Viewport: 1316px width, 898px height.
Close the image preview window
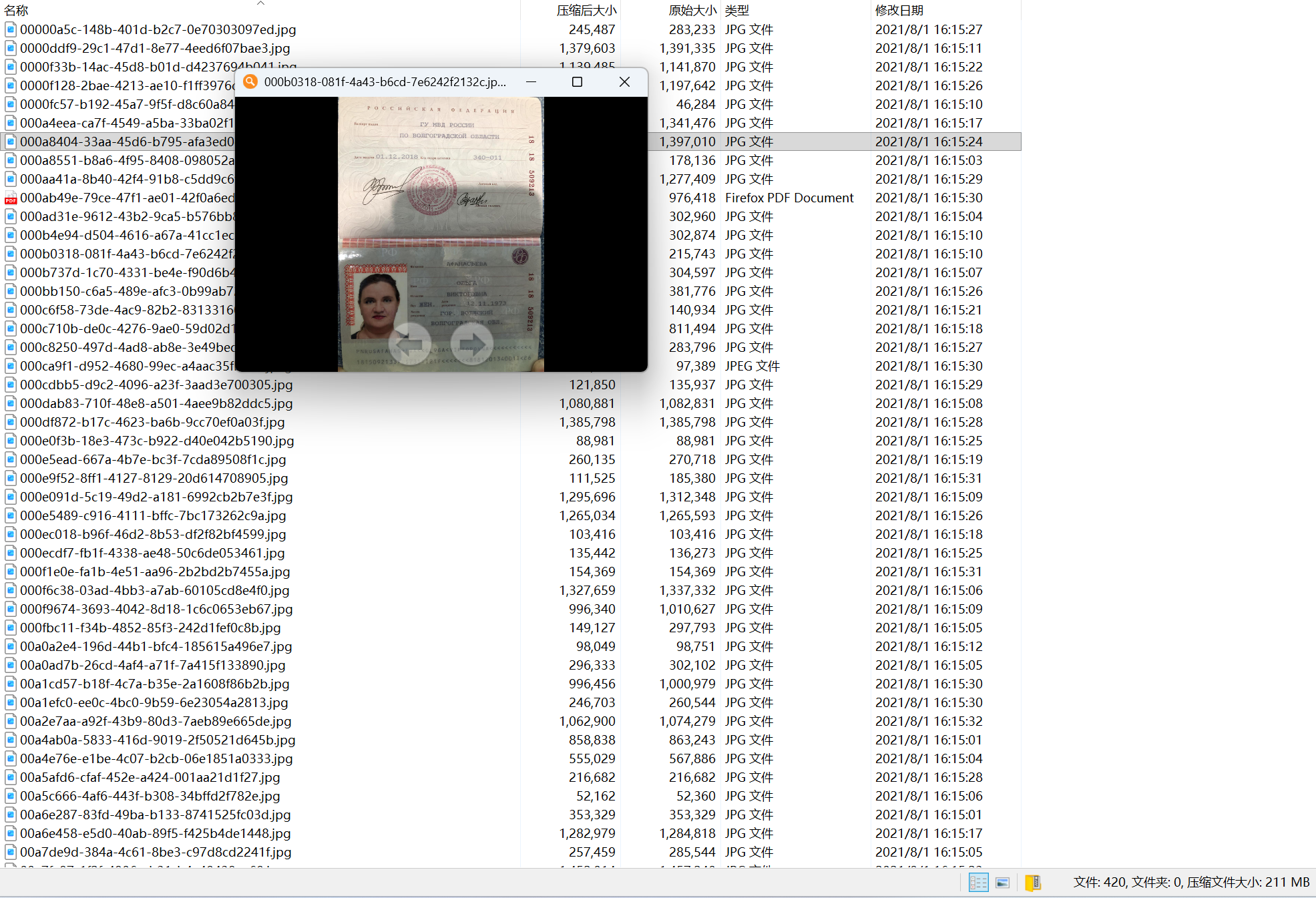click(624, 81)
